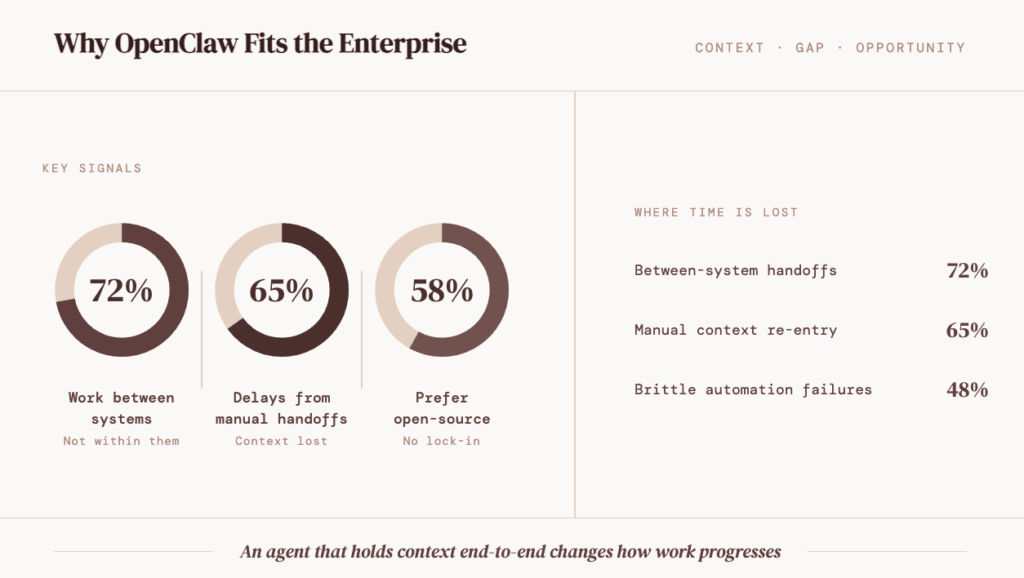This screenshot has width=1024, height=578.
Task: Click the WHERE TIME IS LOST heading
Action: tap(716, 212)
